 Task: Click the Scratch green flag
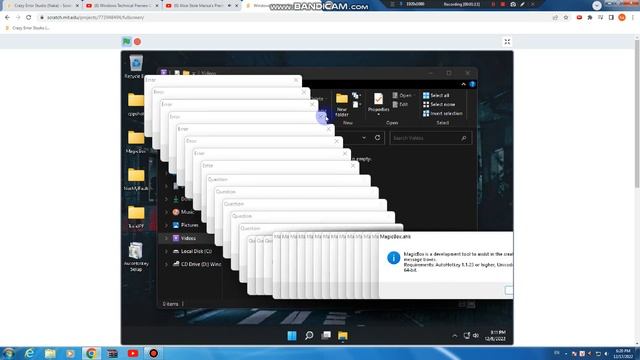pos(127,41)
